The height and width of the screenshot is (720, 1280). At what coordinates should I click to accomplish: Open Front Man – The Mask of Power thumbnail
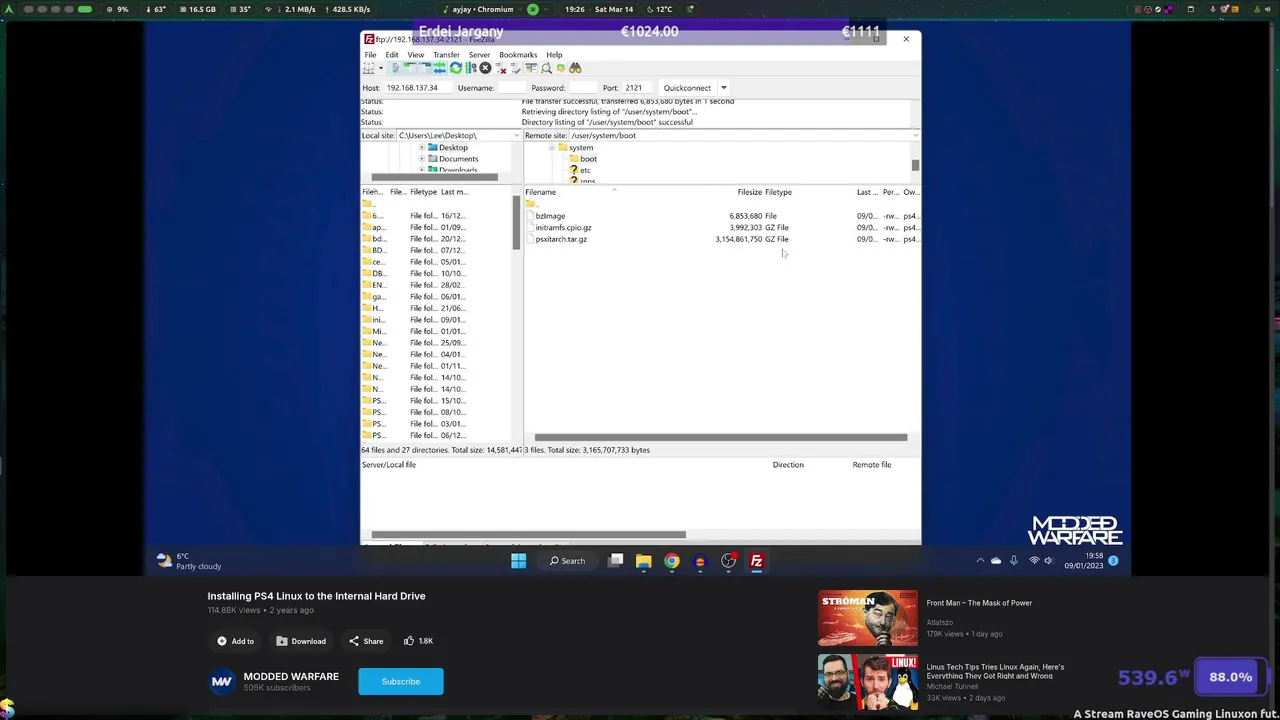point(867,618)
